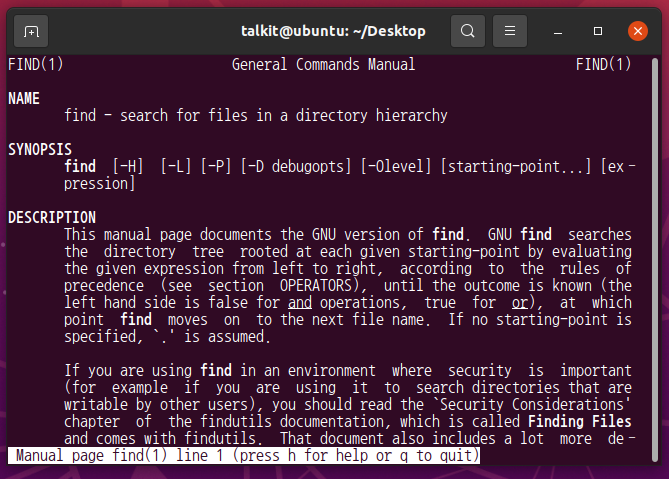Click the DESCRIPTION section heading
The height and width of the screenshot is (479, 669).
pos(52,218)
